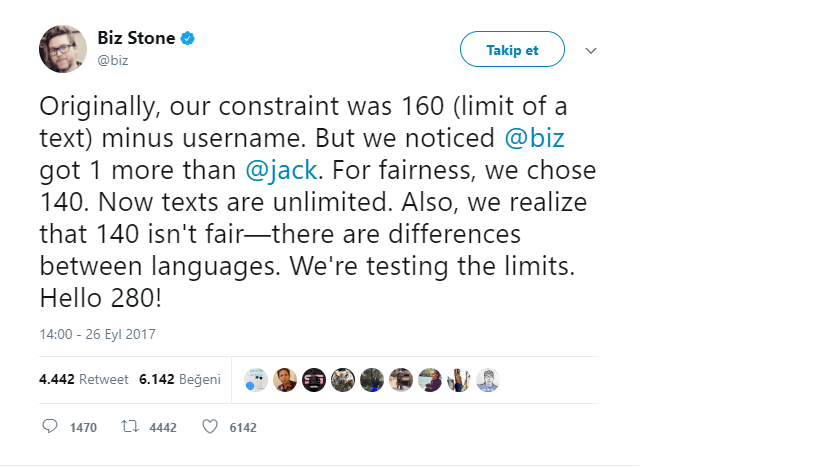Click the reply speech bubble icon
The height and width of the screenshot is (467, 815).
click(x=50, y=427)
